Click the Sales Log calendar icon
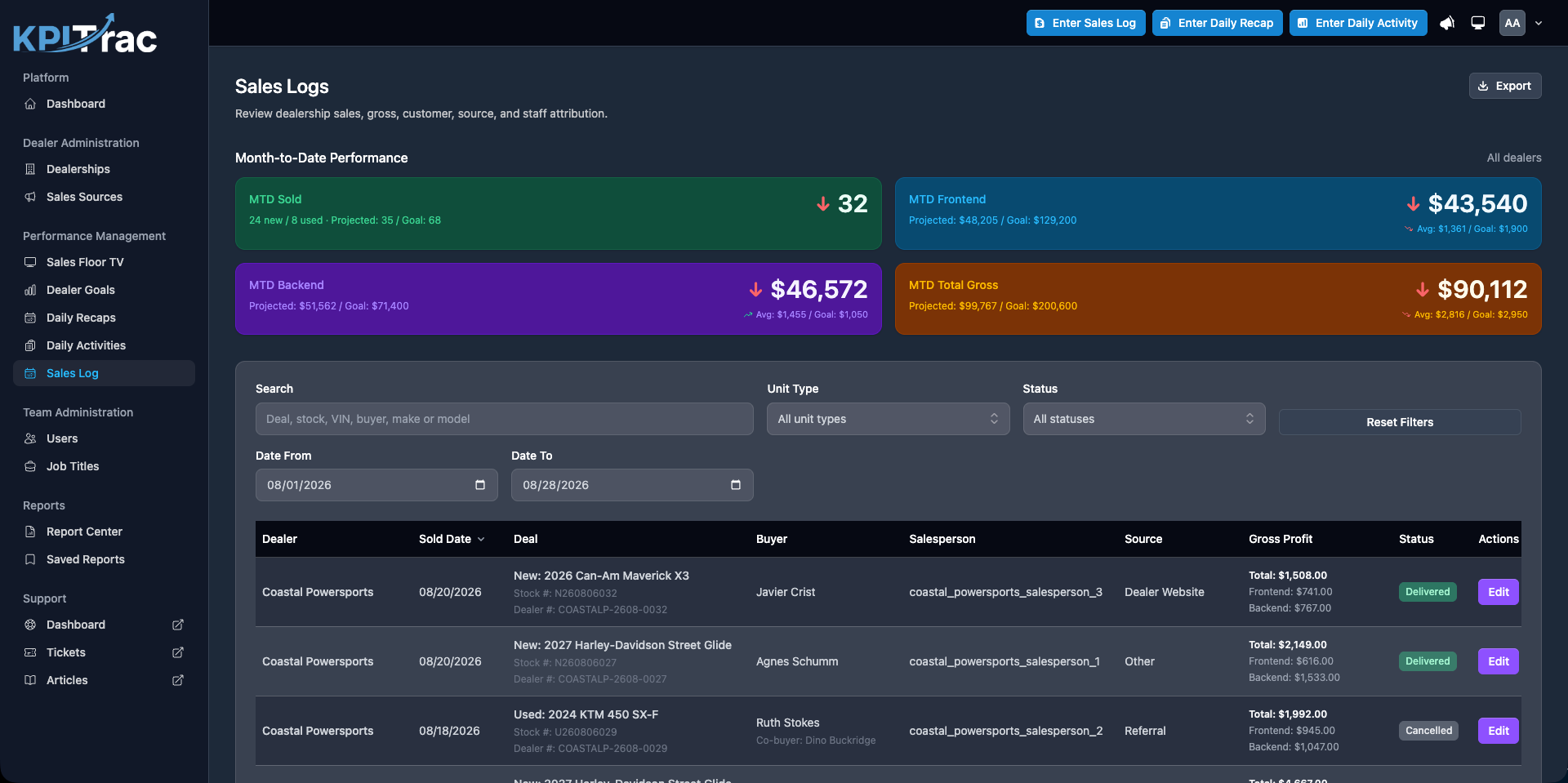The image size is (1568, 783). coord(30,373)
